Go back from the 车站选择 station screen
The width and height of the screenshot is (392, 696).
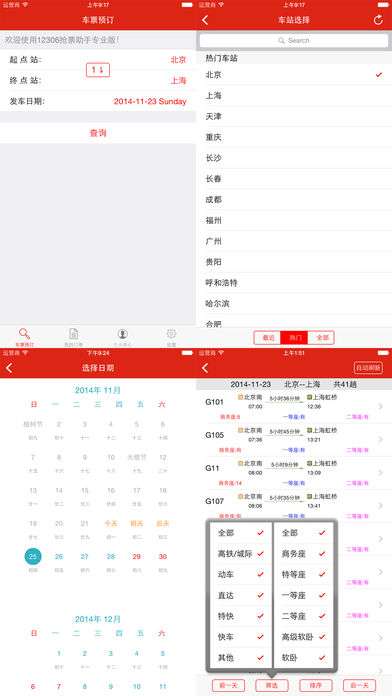(205, 20)
